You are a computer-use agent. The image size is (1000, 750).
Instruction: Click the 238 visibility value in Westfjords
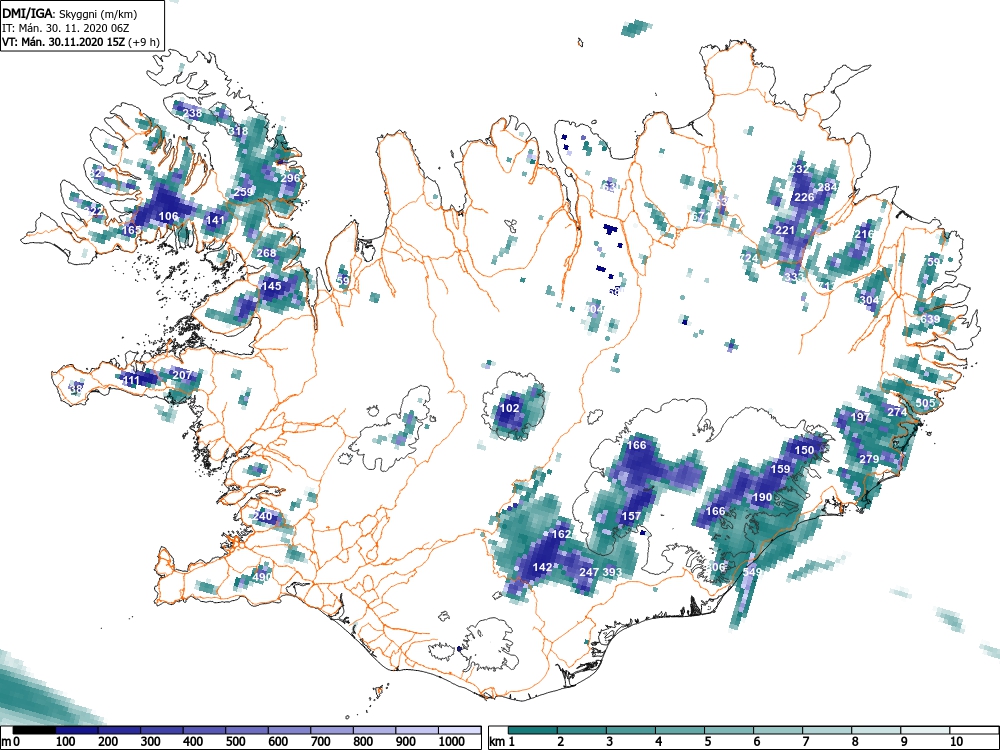(192, 114)
